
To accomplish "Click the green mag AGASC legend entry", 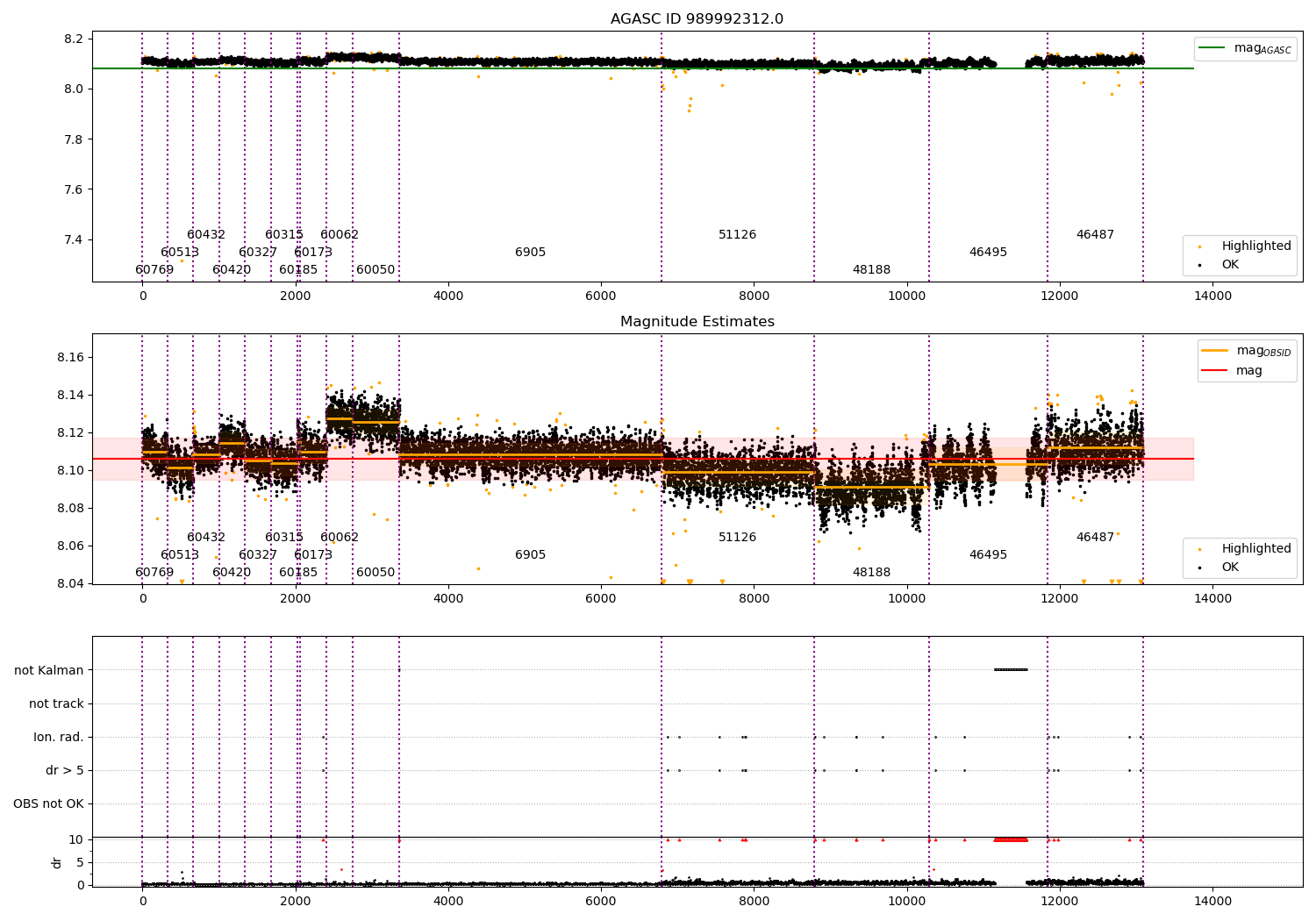I will pyautogui.click(x=1245, y=48).
